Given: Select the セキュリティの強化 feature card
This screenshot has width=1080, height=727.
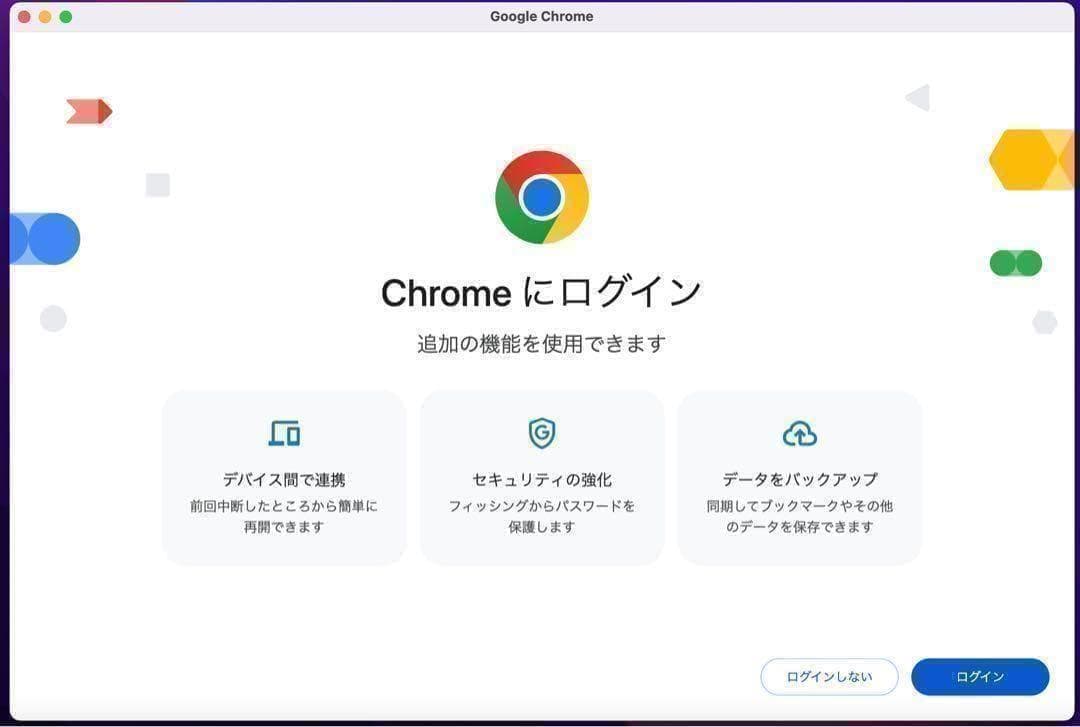Looking at the screenshot, I should [541, 477].
